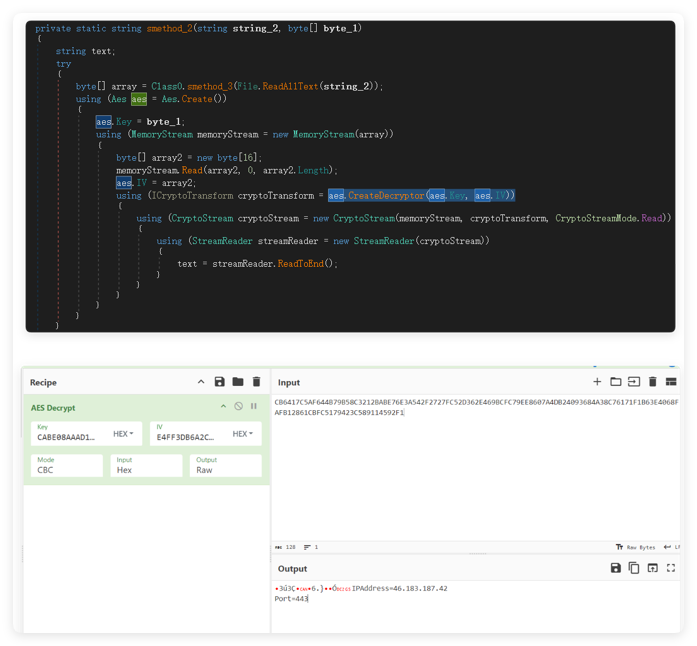The width and height of the screenshot is (697, 646).
Task: Click smethod_2 in the method signature
Action: 169,28
